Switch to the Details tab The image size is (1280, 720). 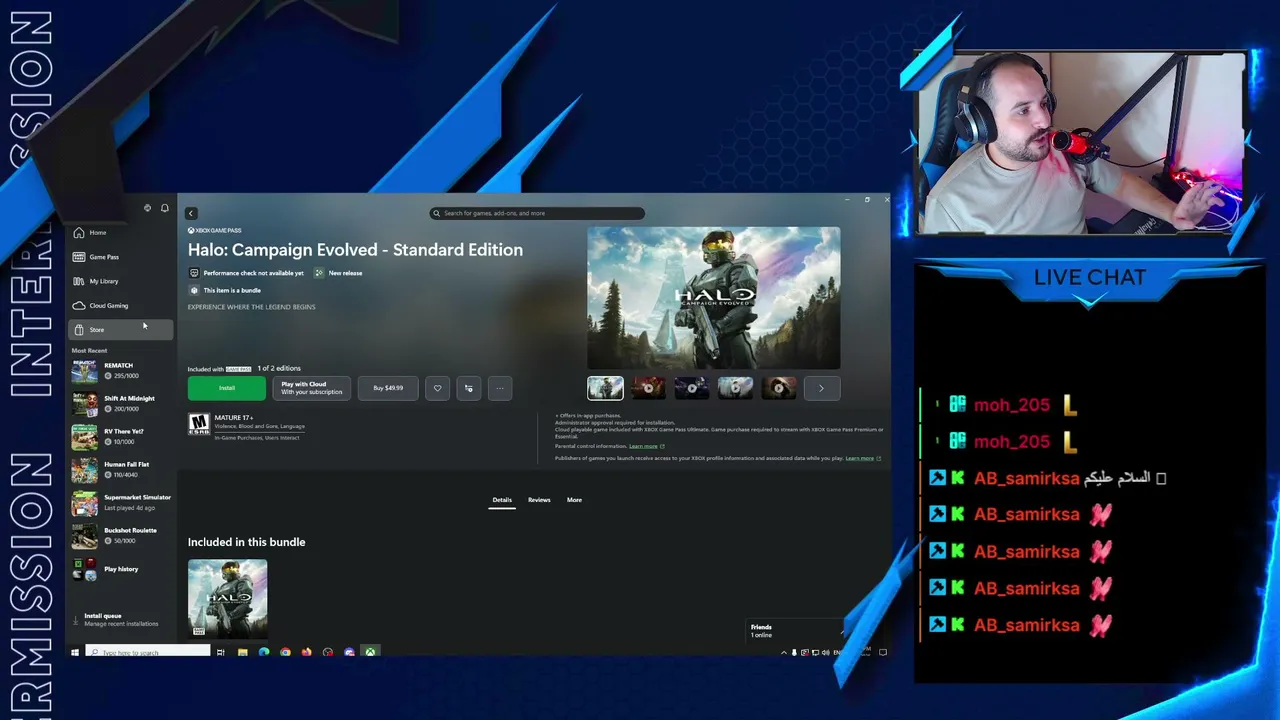click(502, 500)
